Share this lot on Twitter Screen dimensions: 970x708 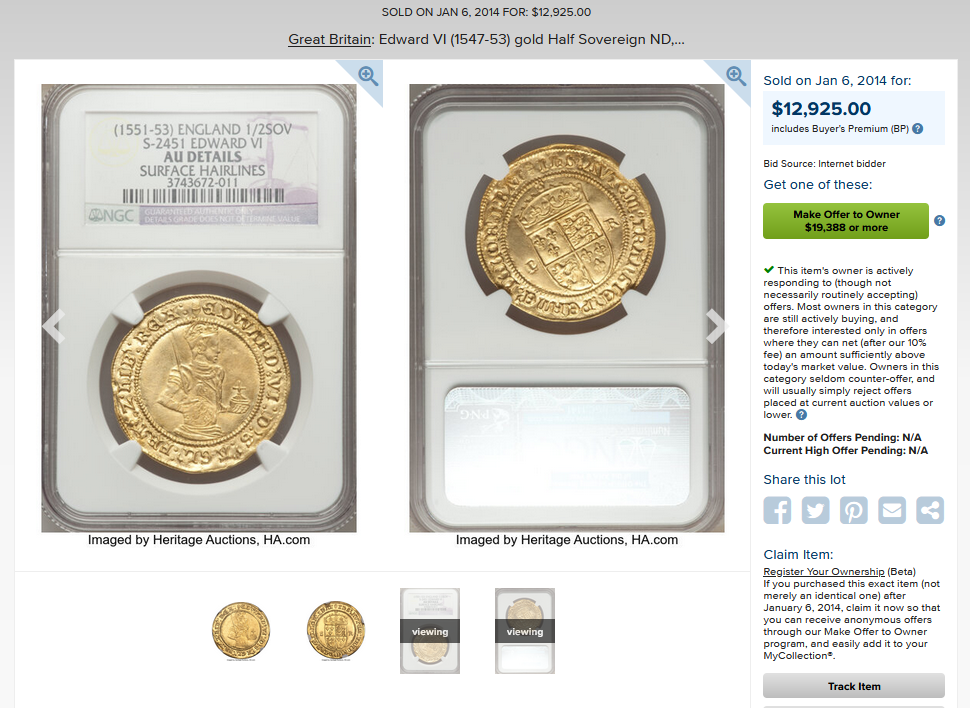click(815, 511)
